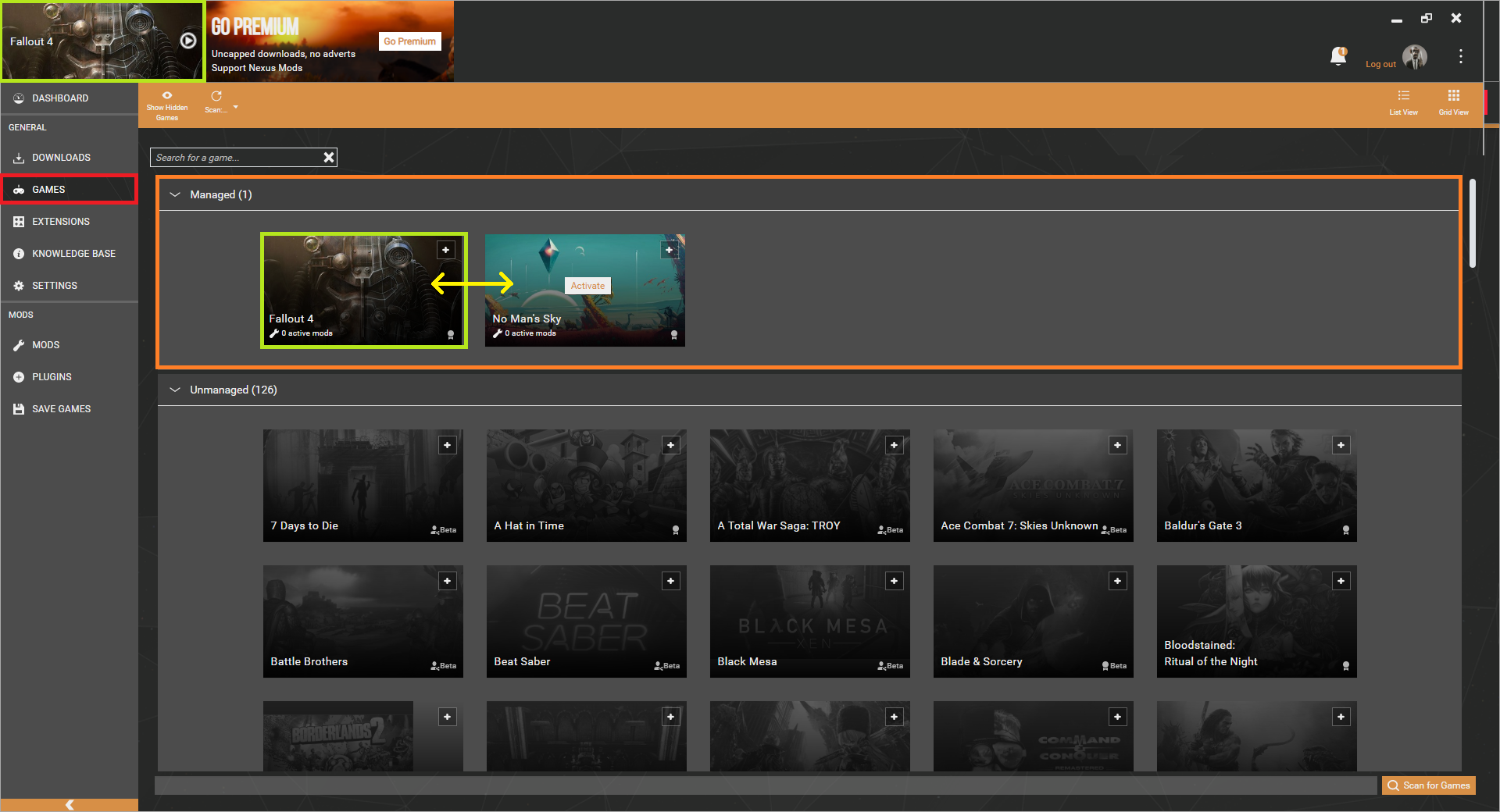The image size is (1500, 812).
Task: Open the plus menu on Blade & Sorcery
Action: pos(1117,581)
